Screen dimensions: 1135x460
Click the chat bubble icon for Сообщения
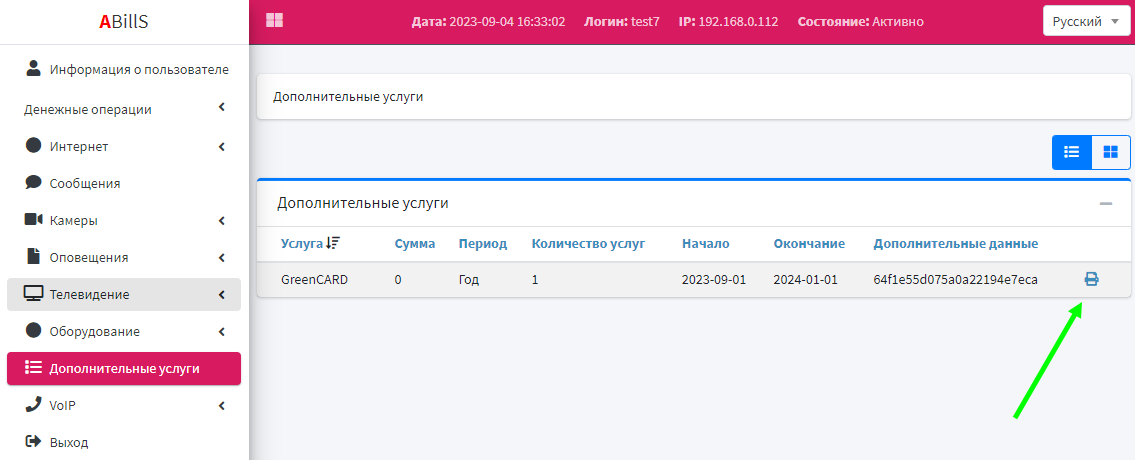click(33, 183)
